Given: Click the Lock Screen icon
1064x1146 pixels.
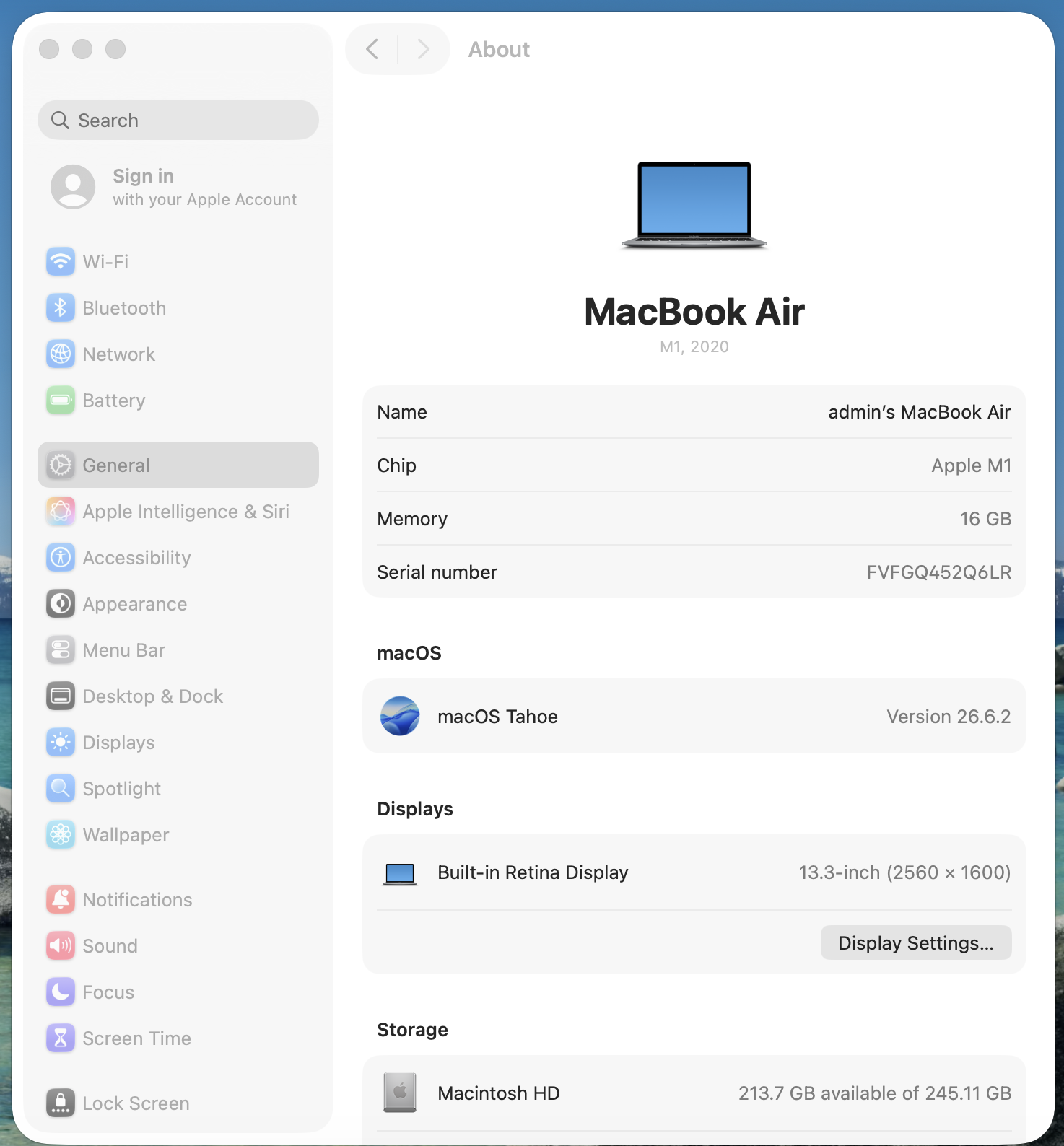Looking at the screenshot, I should [x=61, y=1103].
